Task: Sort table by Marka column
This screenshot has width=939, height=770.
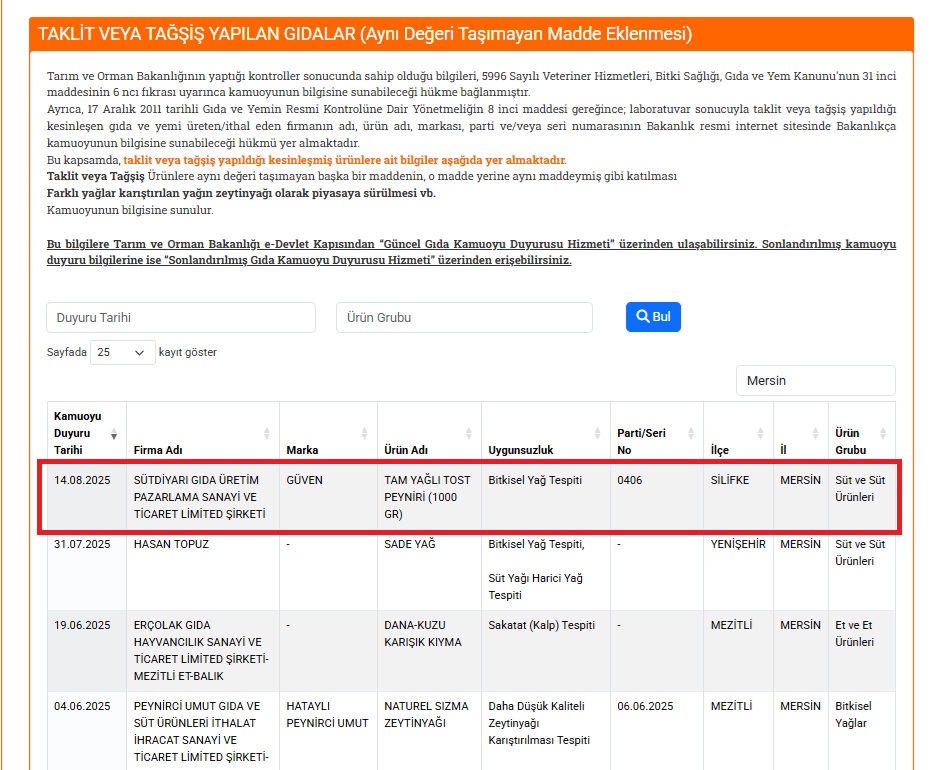Action: click(328, 433)
